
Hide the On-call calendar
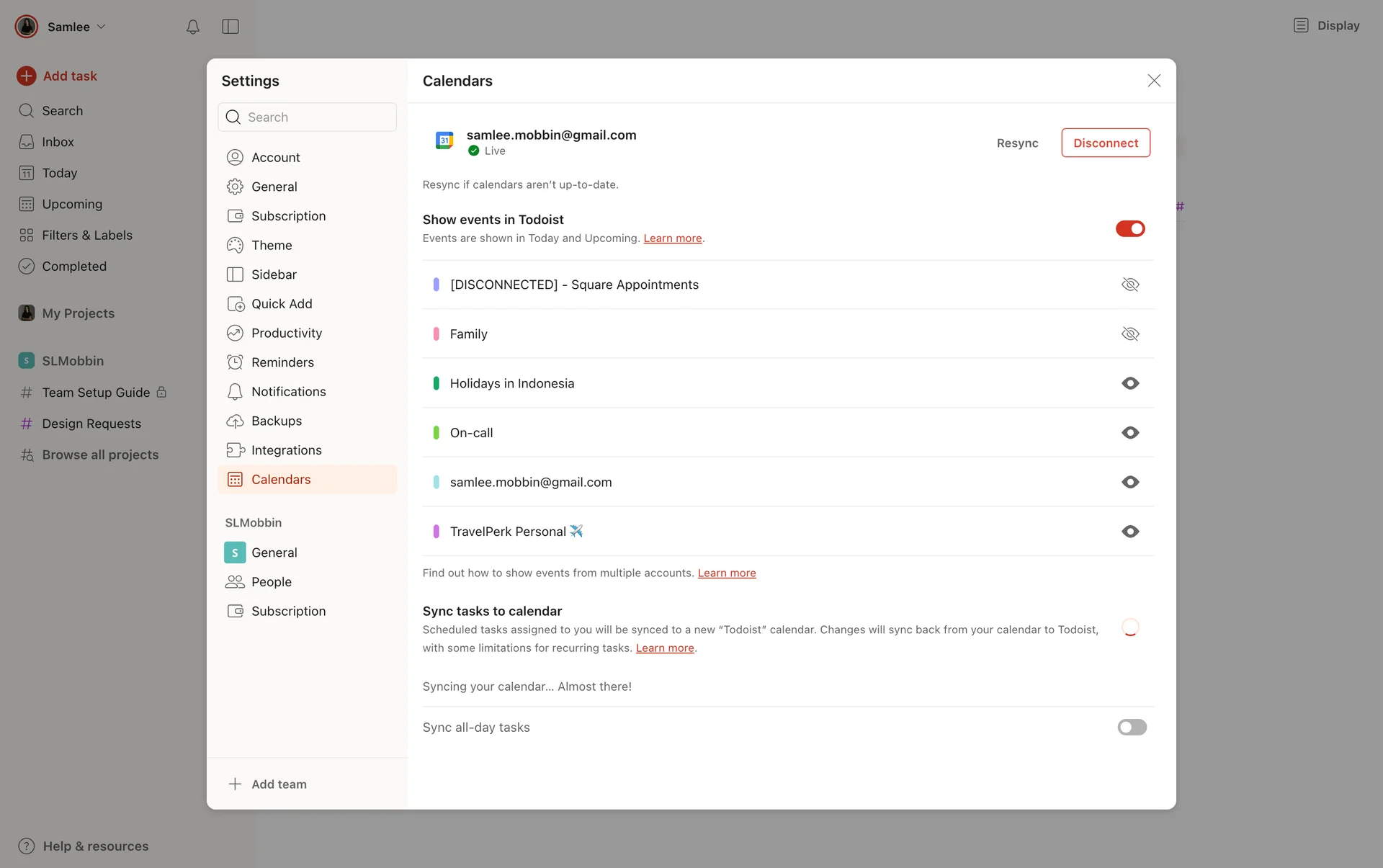1129,432
